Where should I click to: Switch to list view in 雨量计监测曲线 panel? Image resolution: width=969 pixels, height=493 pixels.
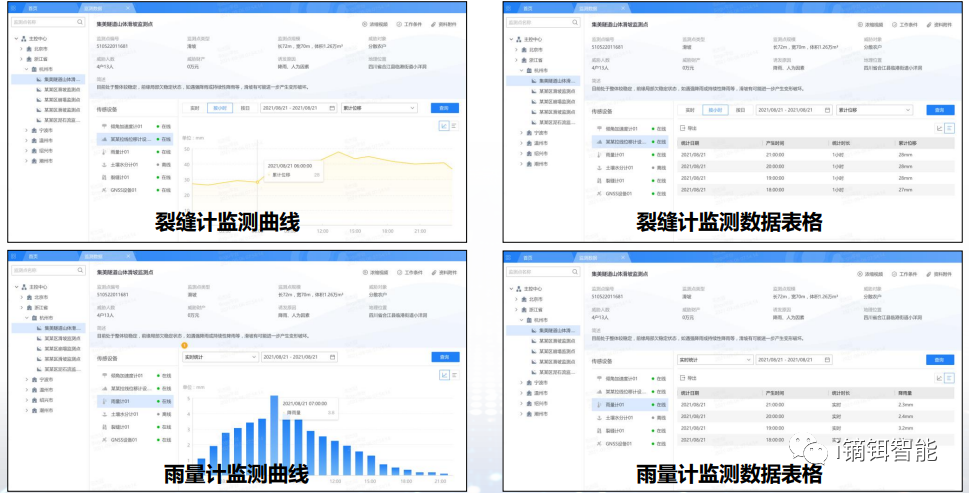[454, 375]
